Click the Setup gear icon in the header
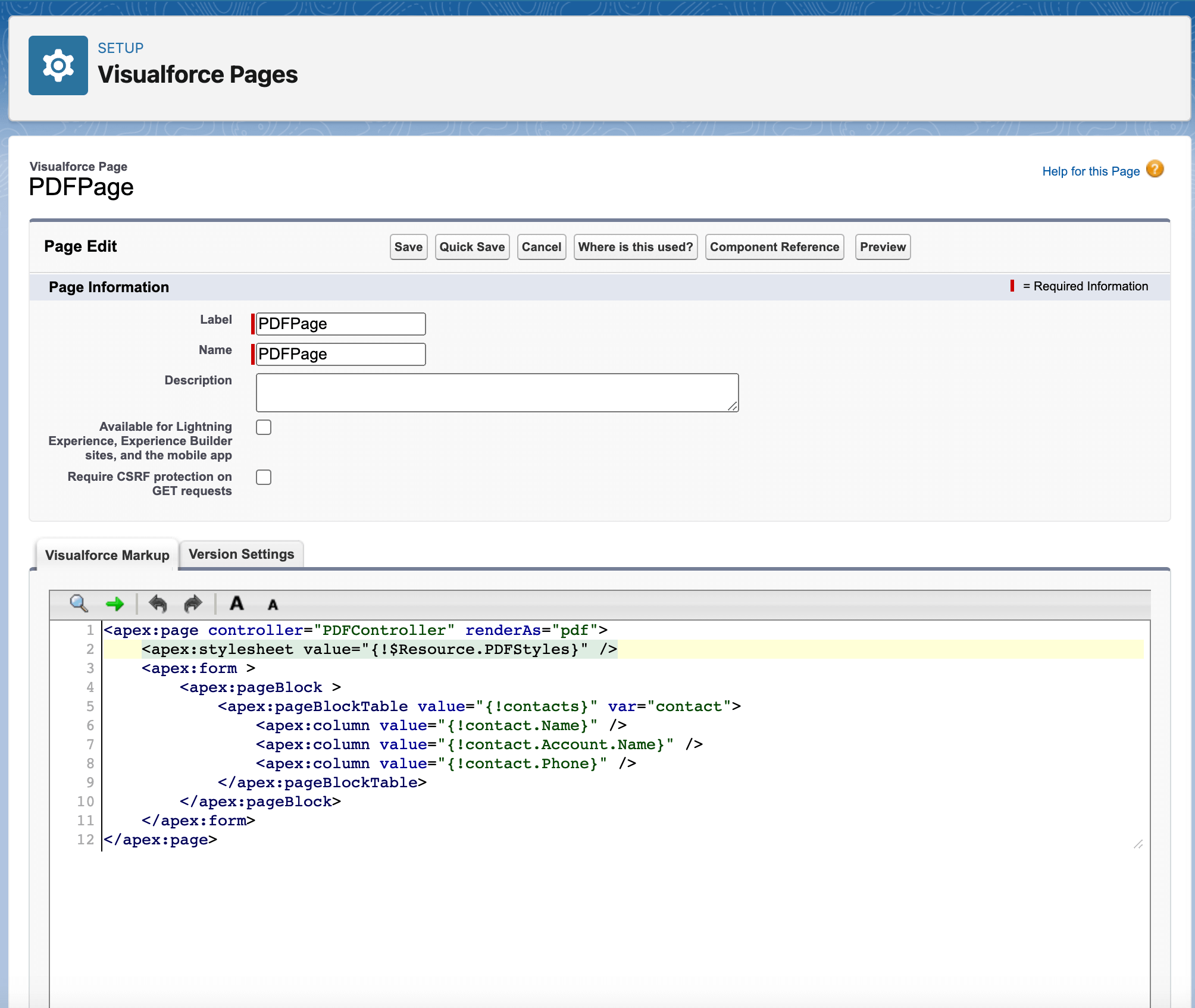Image resolution: width=1195 pixels, height=1008 pixels. 58,64
